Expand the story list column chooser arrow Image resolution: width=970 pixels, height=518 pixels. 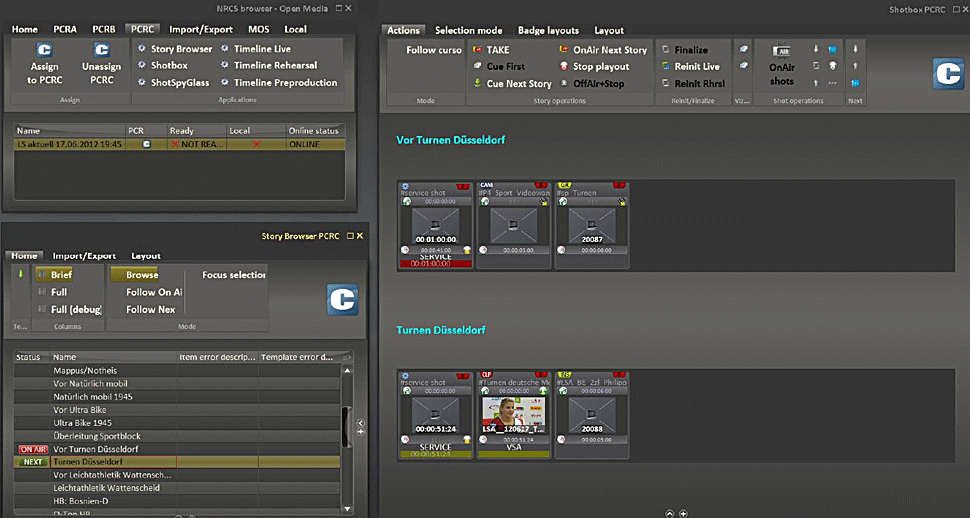pos(347,357)
